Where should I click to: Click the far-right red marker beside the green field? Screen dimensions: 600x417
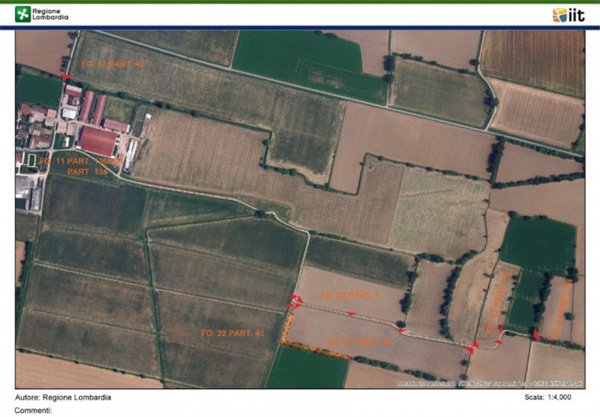coord(536,334)
